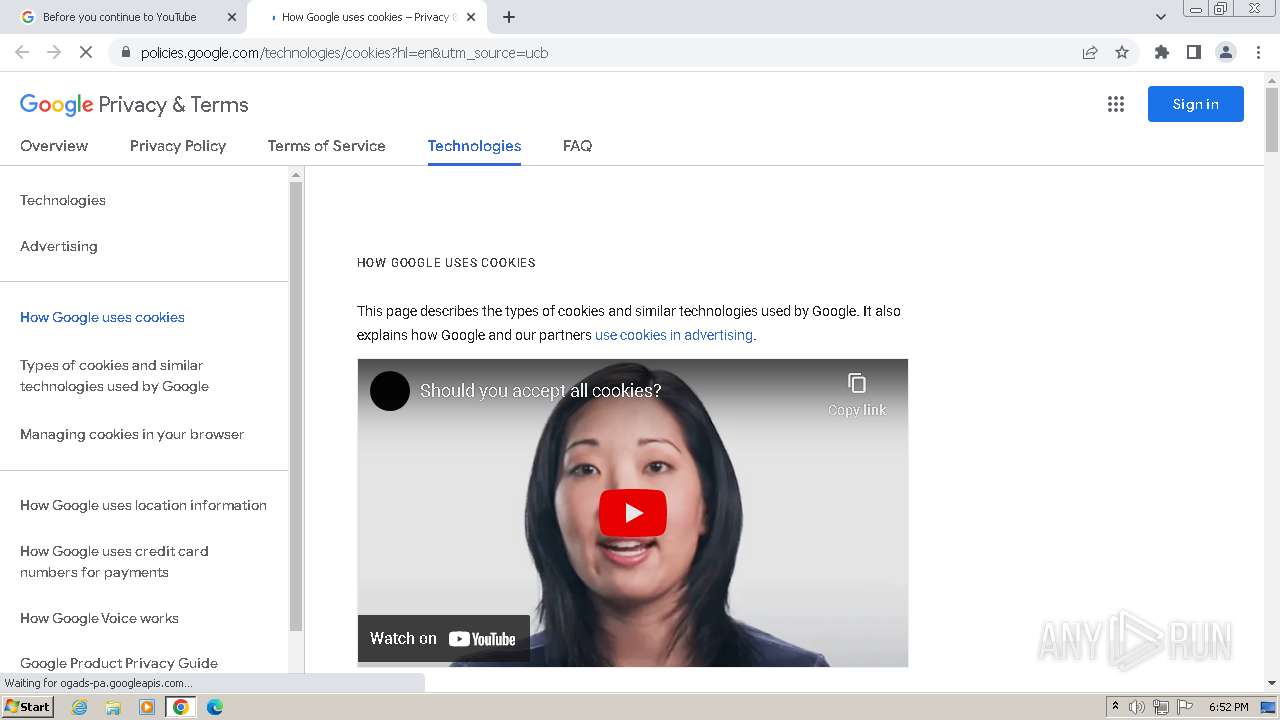Viewport: 1280px width, 720px height.
Task: Click video title 'Should you accept all cookies?'
Action: (540, 391)
